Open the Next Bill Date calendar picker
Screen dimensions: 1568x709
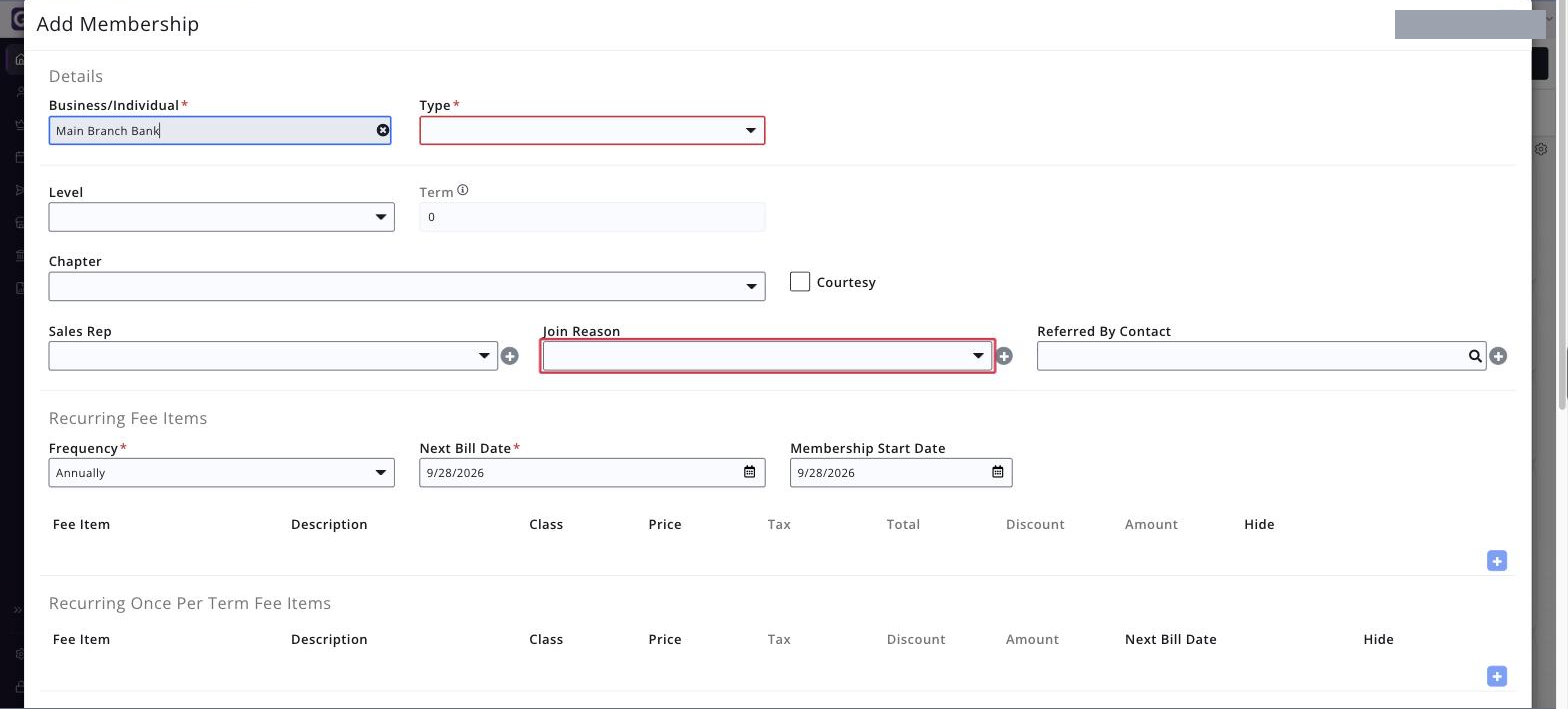click(x=750, y=472)
